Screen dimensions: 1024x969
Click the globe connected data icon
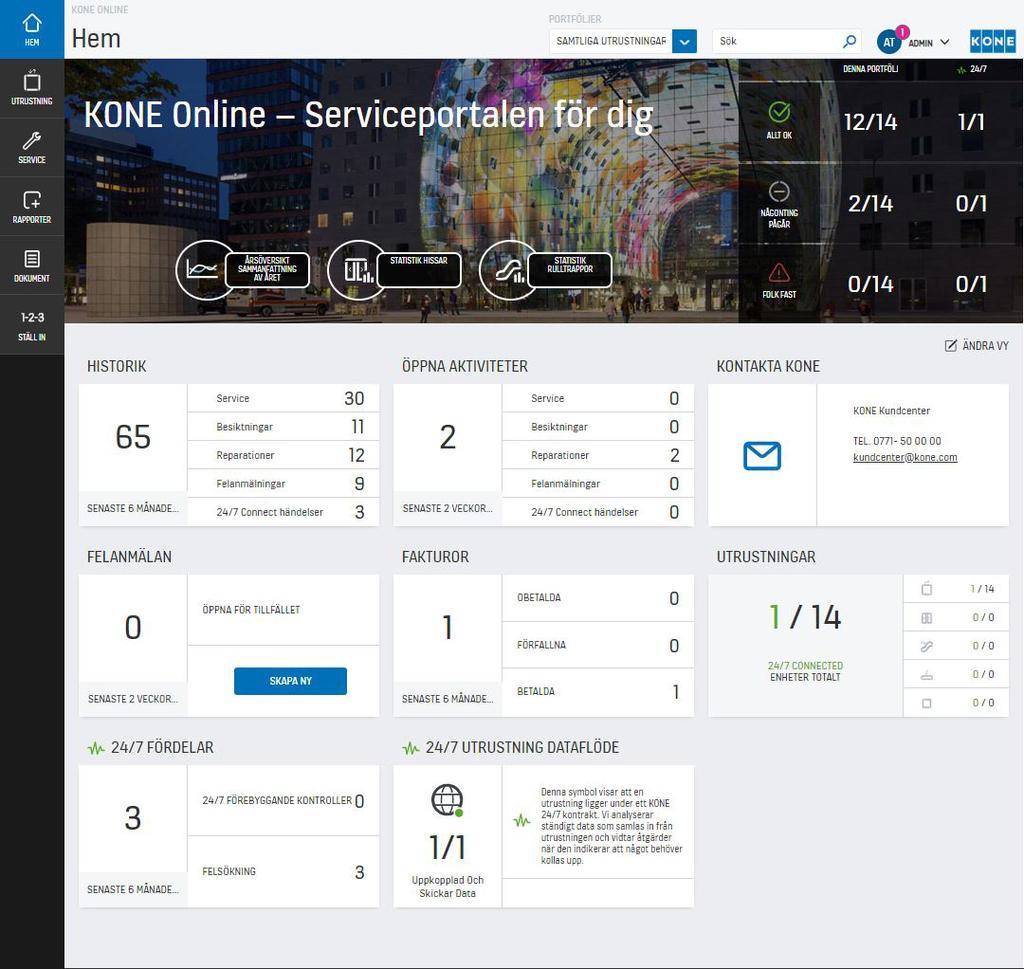(447, 800)
